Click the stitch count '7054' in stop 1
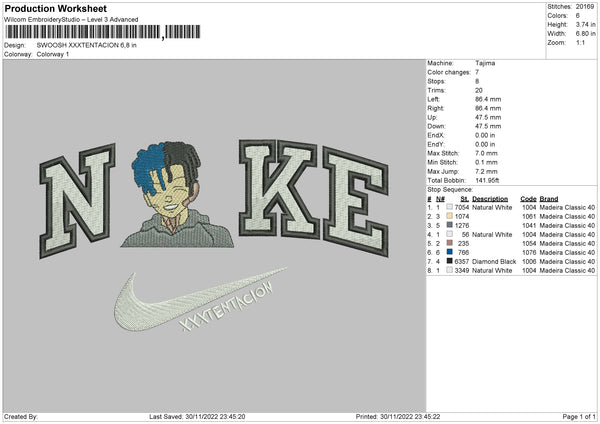 tap(462, 207)
